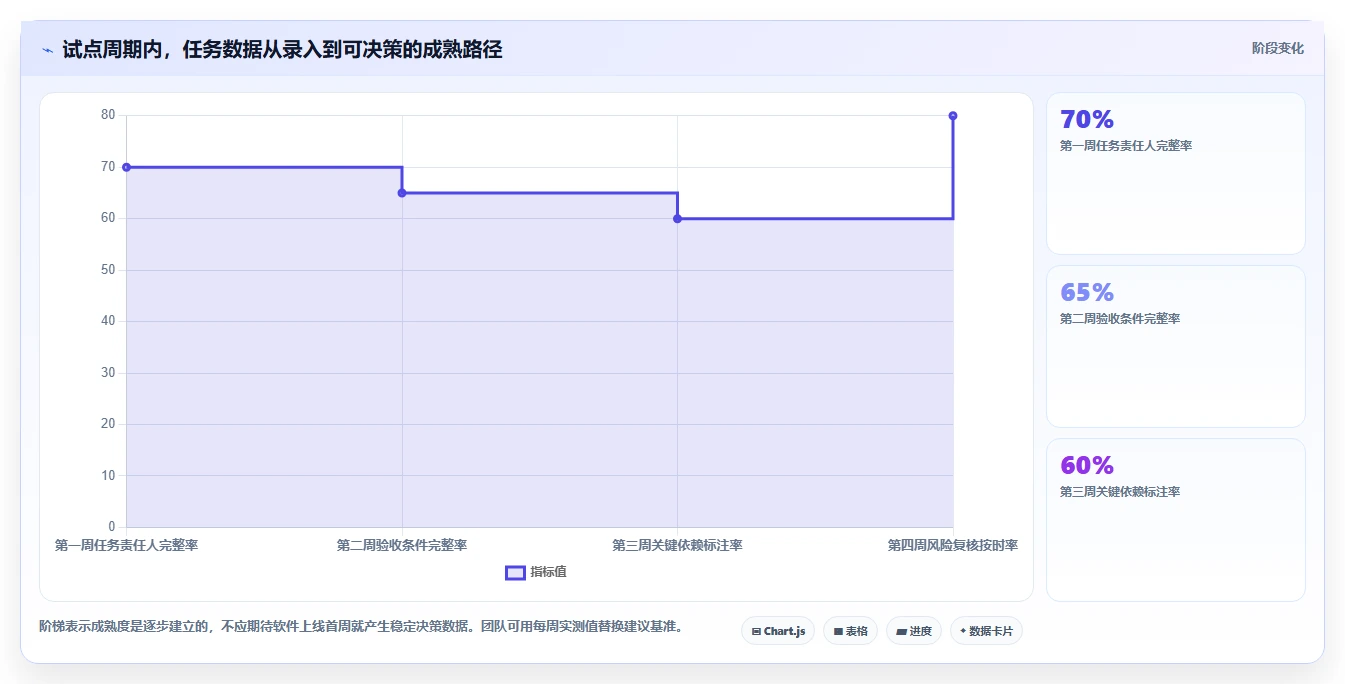Click the chart data point at 70
This screenshot has width=1345, height=684.
point(126,167)
